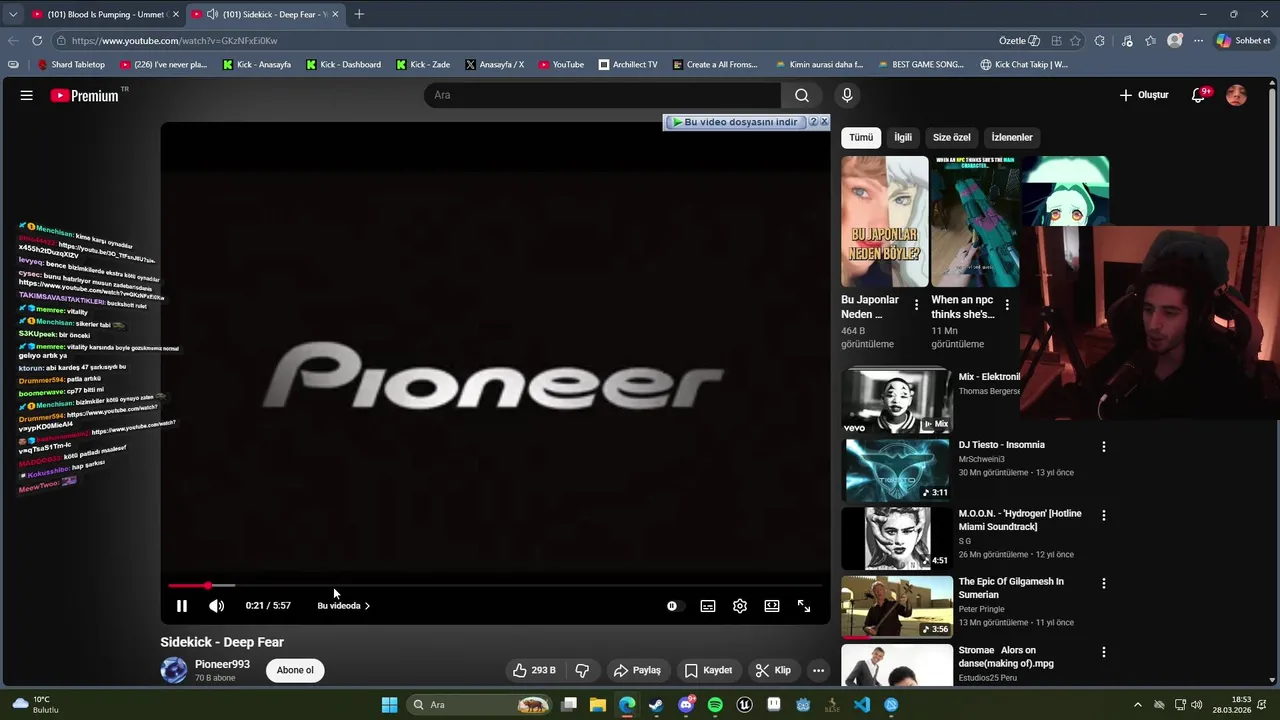Select the 'Tümü' filter chip
1280x720 pixels.
point(861,137)
